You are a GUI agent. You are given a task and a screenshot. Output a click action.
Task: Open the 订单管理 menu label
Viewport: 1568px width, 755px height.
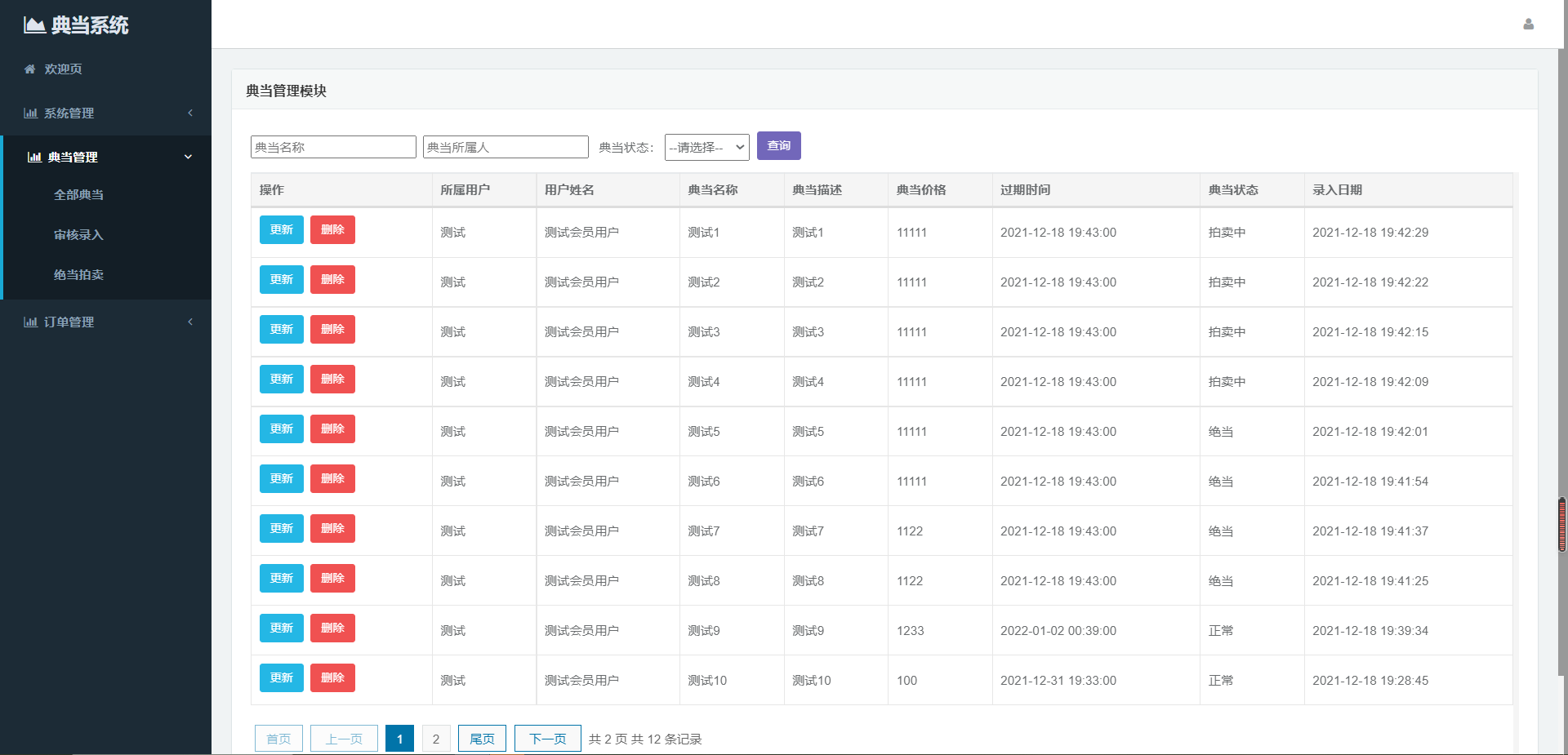click(69, 322)
